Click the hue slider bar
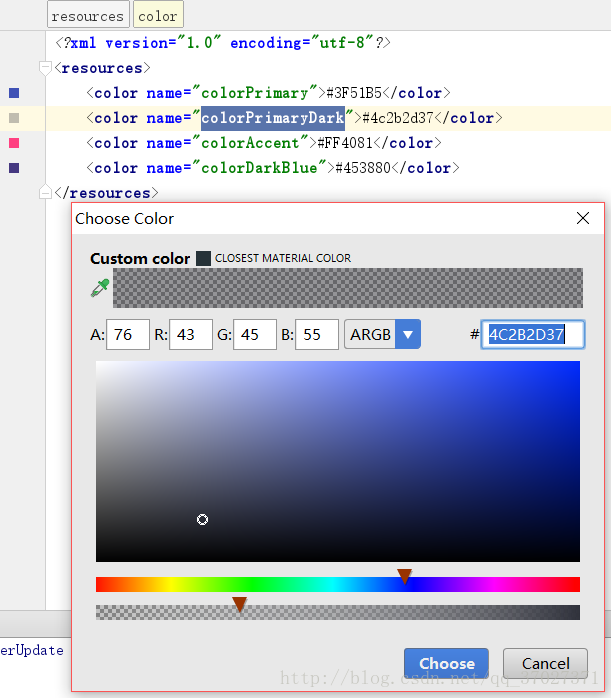611x698 pixels. click(x=338, y=584)
